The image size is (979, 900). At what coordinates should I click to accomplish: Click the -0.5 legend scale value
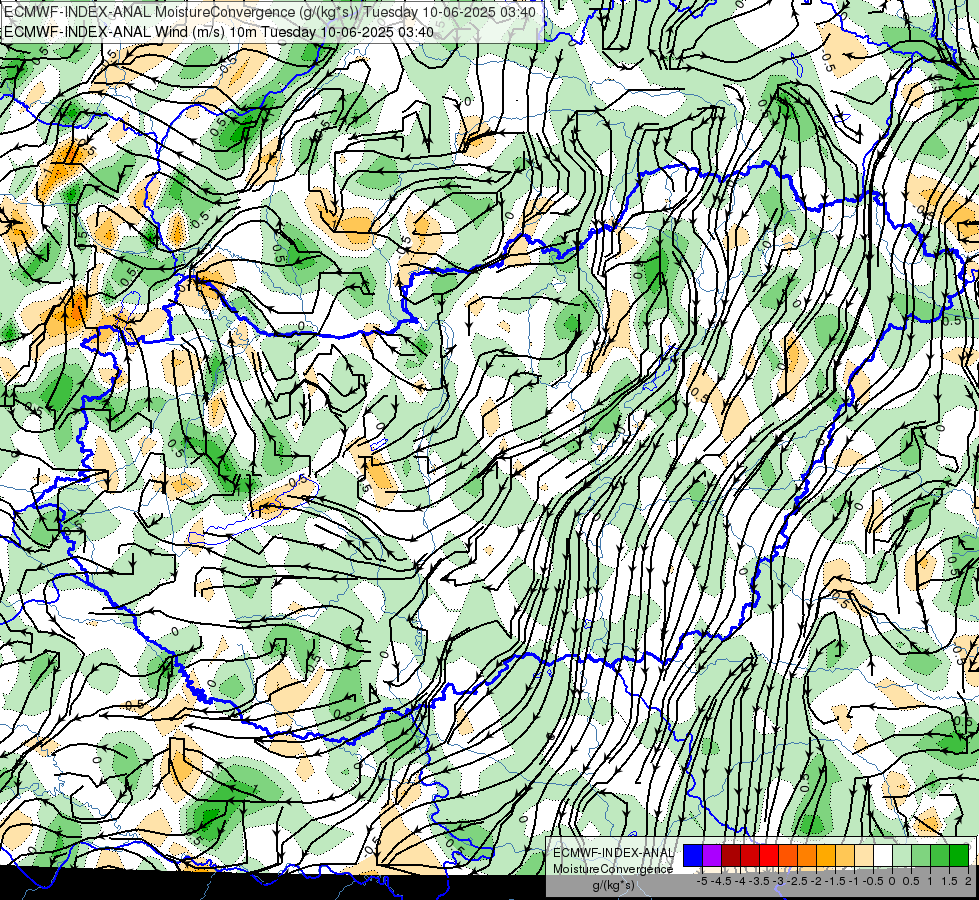point(873,881)
